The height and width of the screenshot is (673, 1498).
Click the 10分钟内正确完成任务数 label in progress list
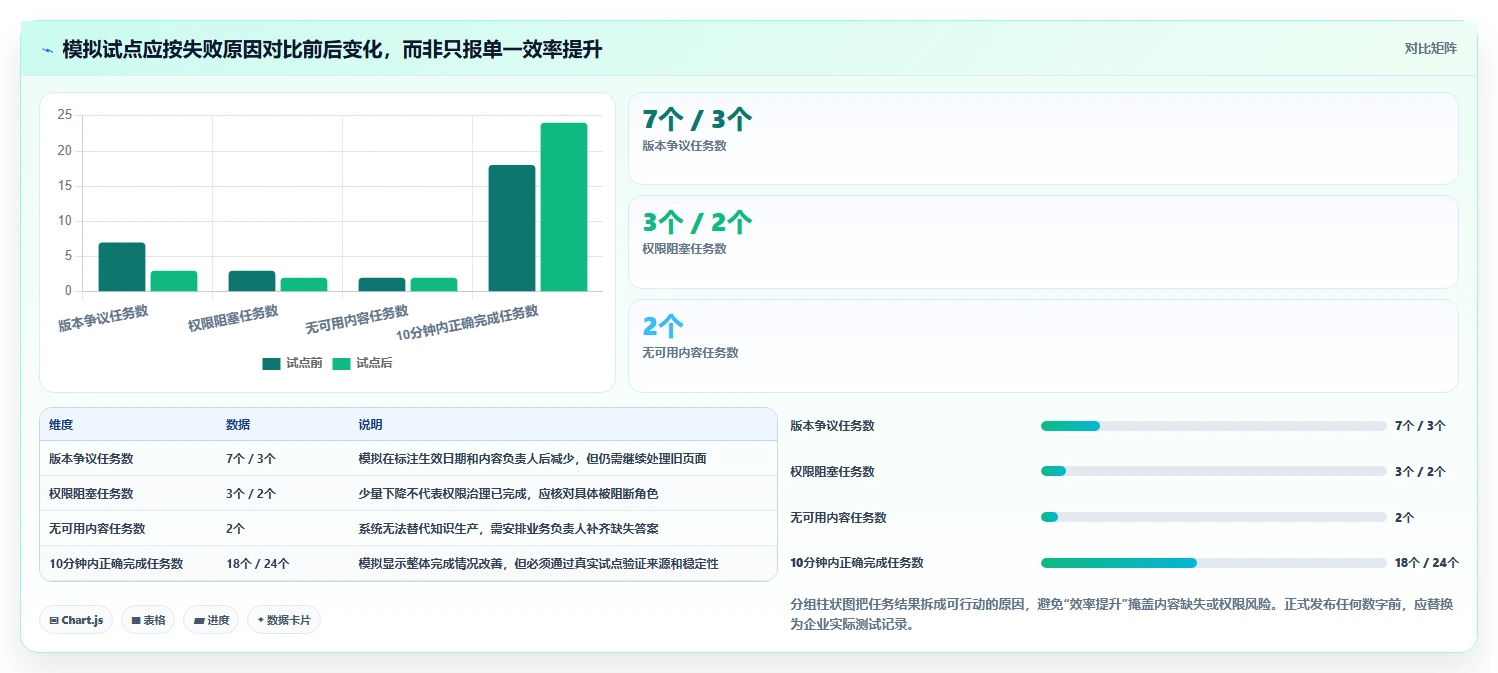click(x=857, y=563)
